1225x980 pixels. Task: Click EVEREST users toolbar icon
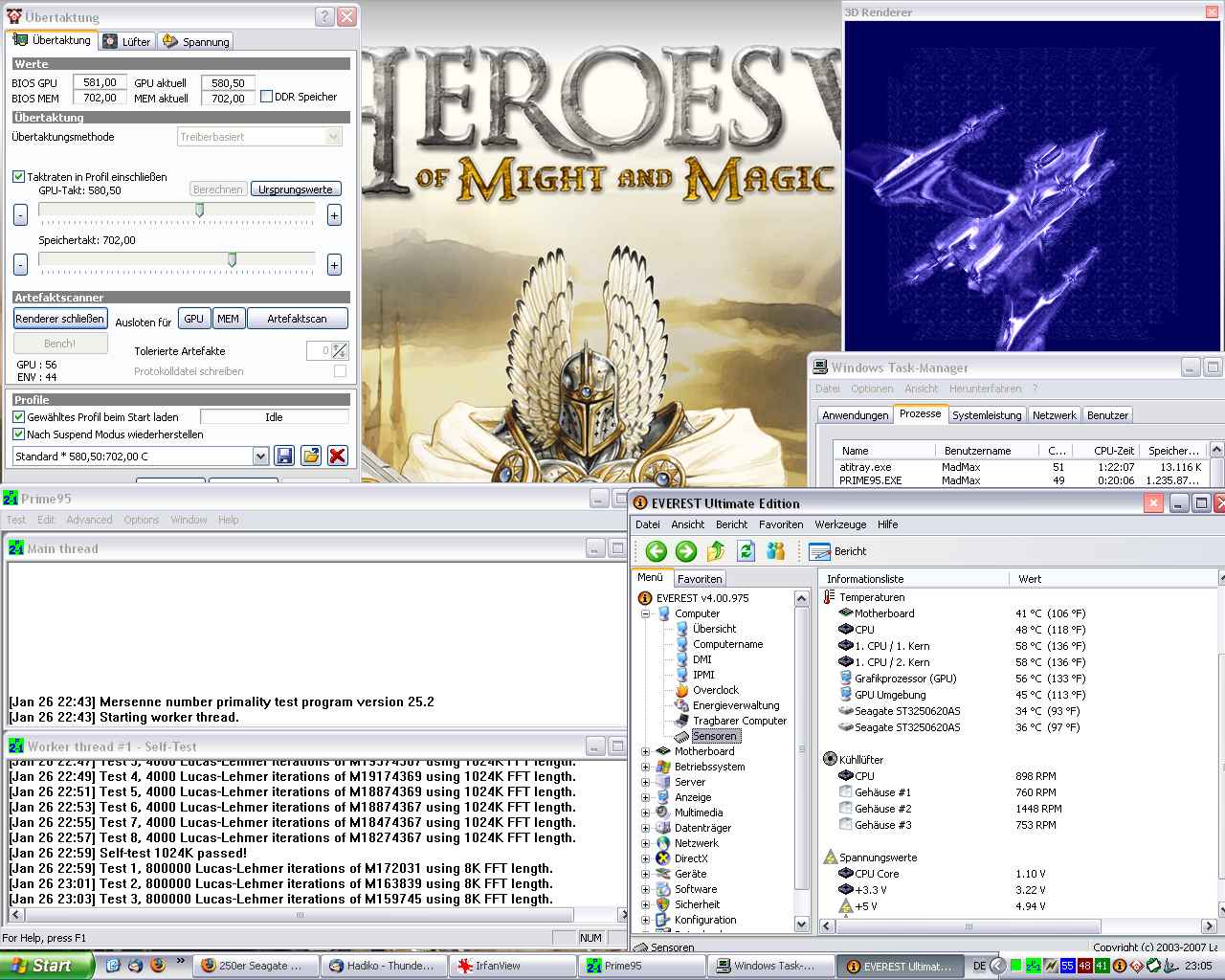pos(775,551)
